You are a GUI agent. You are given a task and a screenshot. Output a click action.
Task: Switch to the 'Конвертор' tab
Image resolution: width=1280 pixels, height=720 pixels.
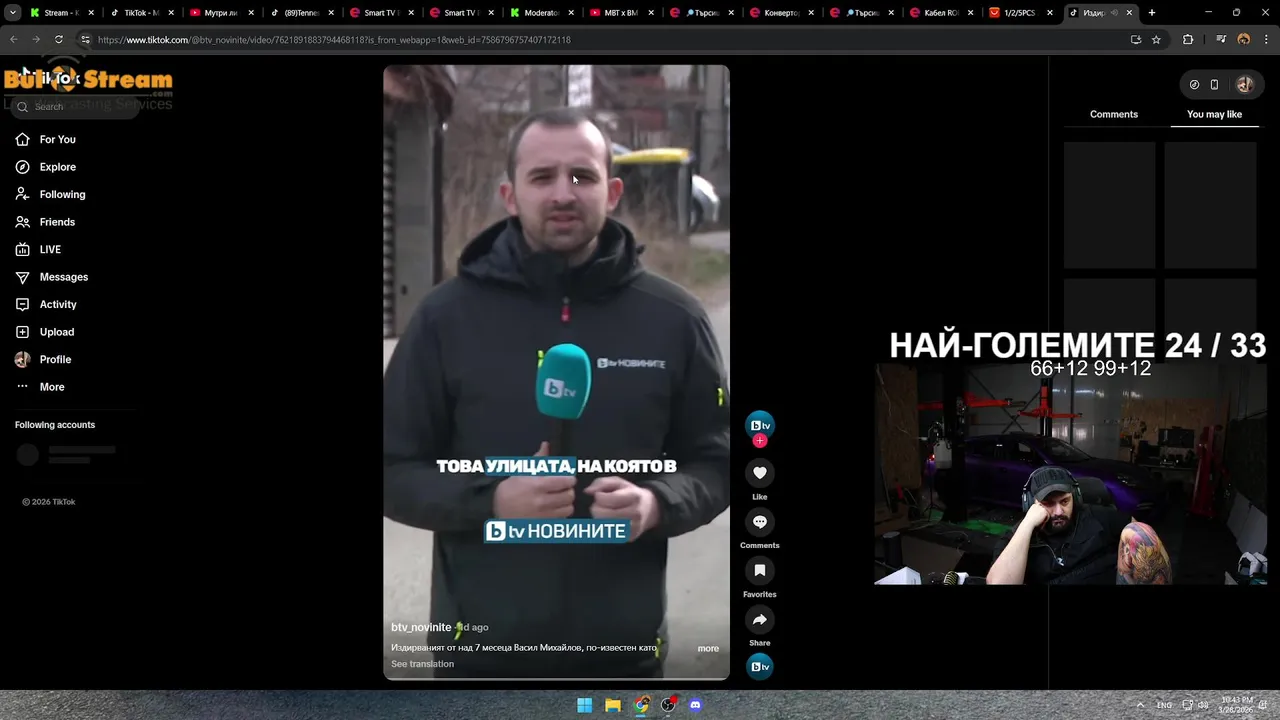[x=780, y=13]
